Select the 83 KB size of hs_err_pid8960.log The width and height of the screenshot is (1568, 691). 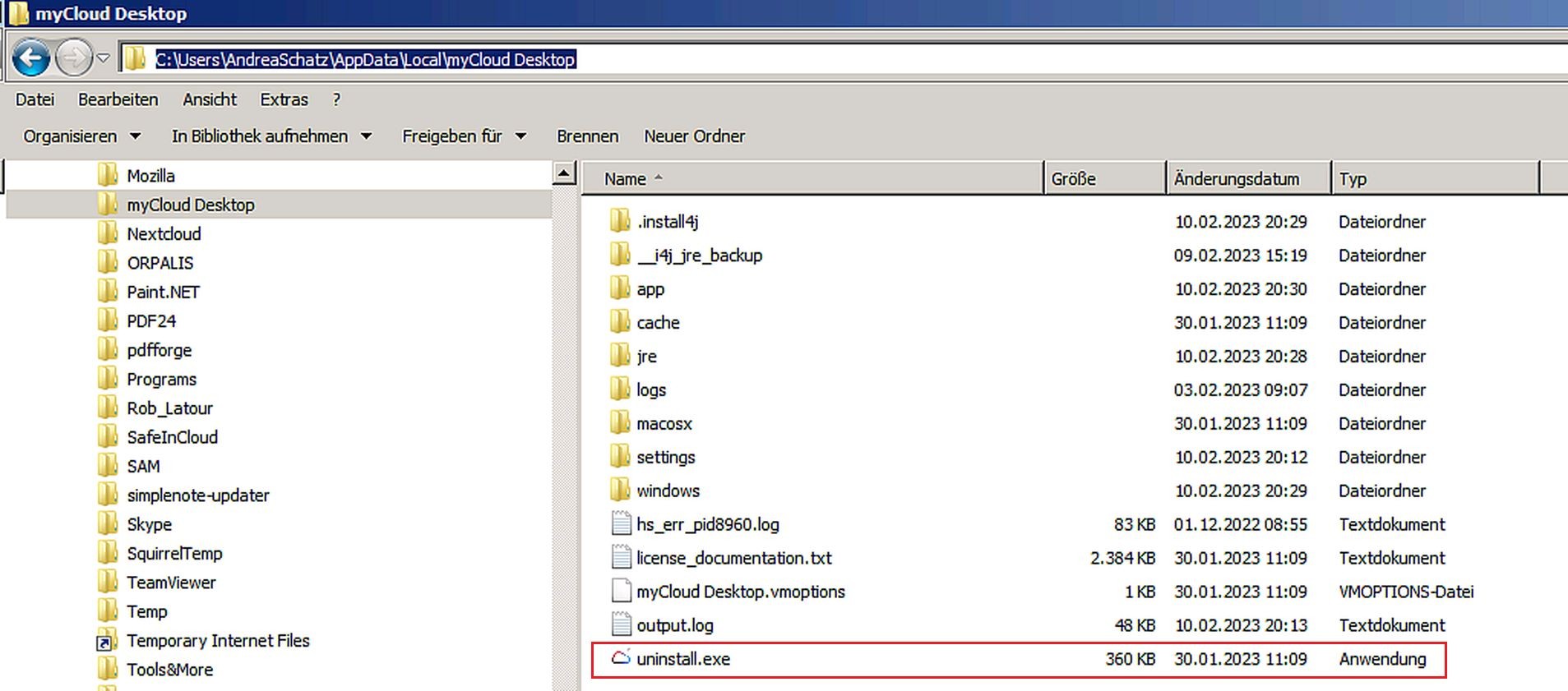tap(1135, 524)
